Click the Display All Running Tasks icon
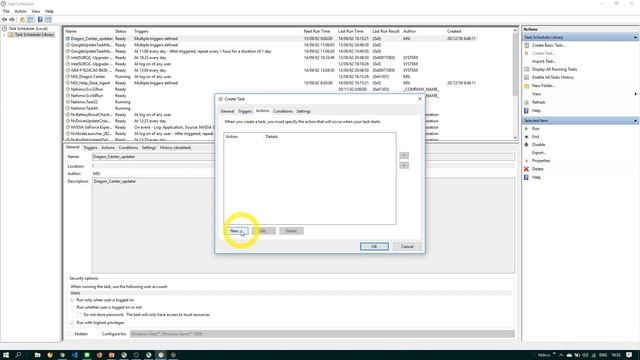640x360 pixels. [527, 69]
